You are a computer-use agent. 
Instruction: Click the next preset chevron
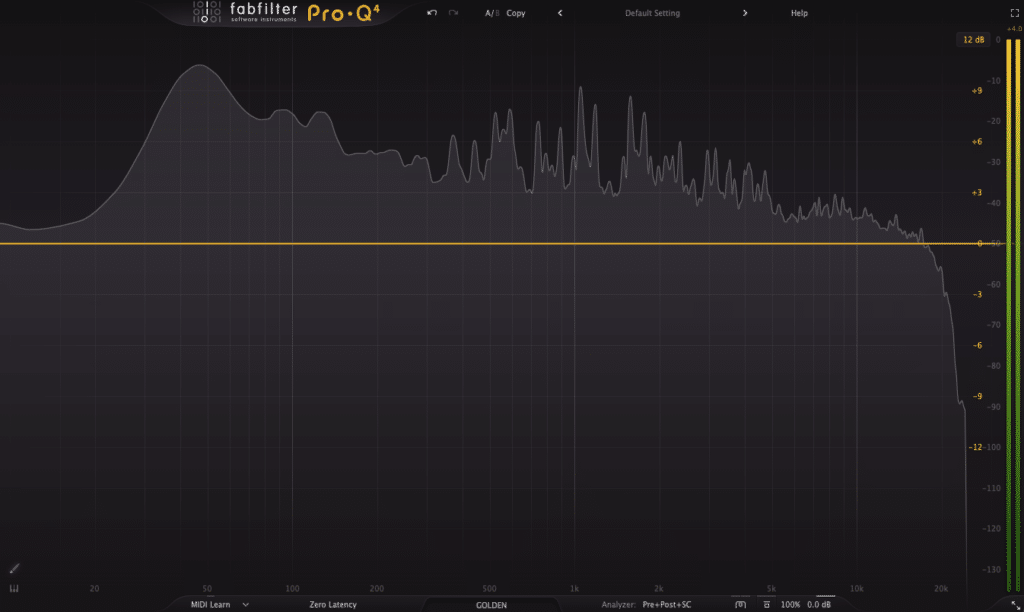(x=746, y=13)
